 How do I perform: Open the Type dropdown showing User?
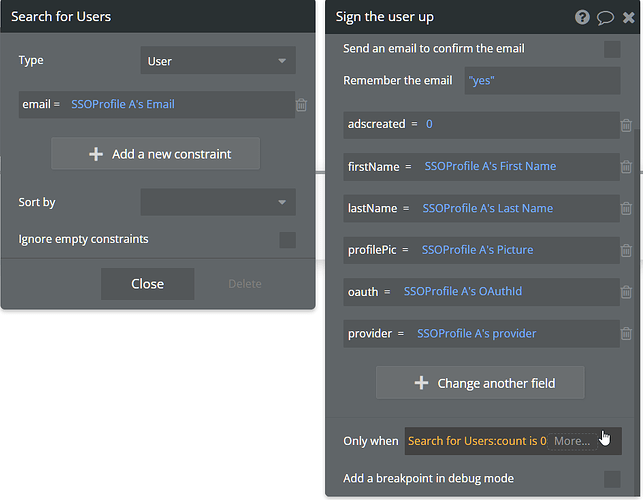point(218,61)
